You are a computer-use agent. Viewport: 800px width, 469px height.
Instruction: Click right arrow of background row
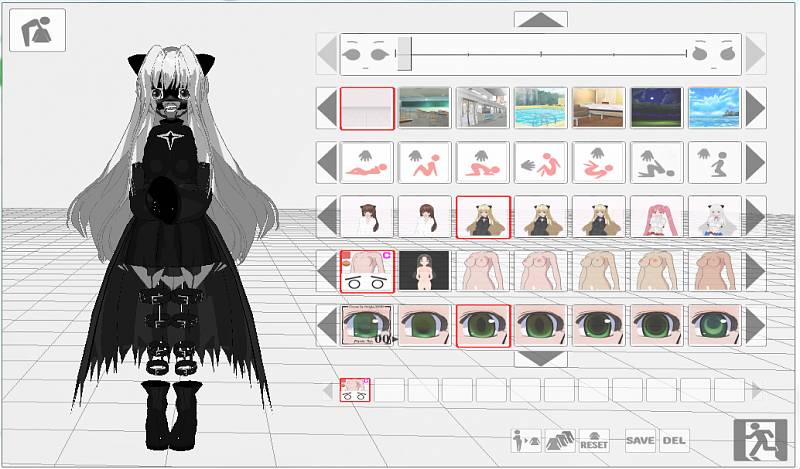pos(756,107)
